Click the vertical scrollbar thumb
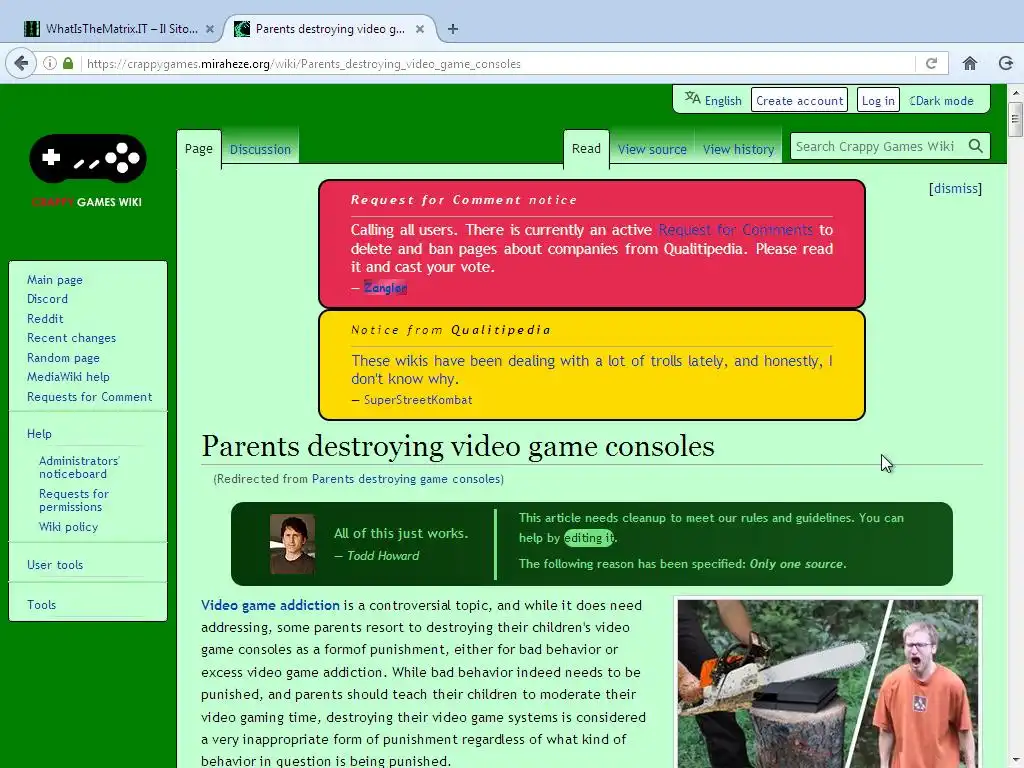 pyautogui.click(x=1015, y=119)
